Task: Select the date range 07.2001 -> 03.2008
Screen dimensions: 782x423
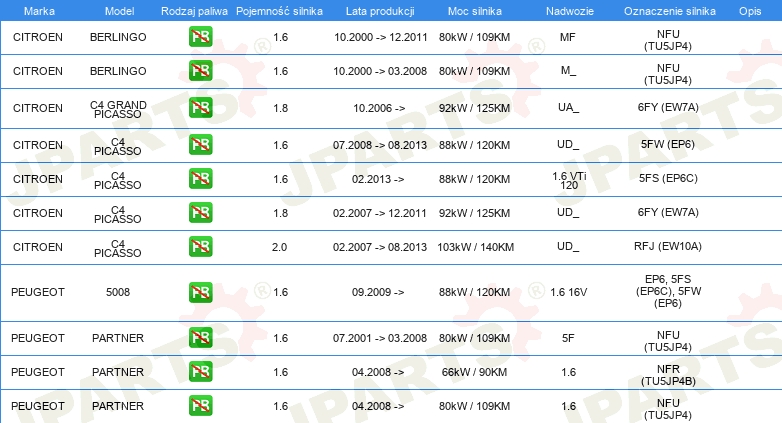Action: click(380, 338)
